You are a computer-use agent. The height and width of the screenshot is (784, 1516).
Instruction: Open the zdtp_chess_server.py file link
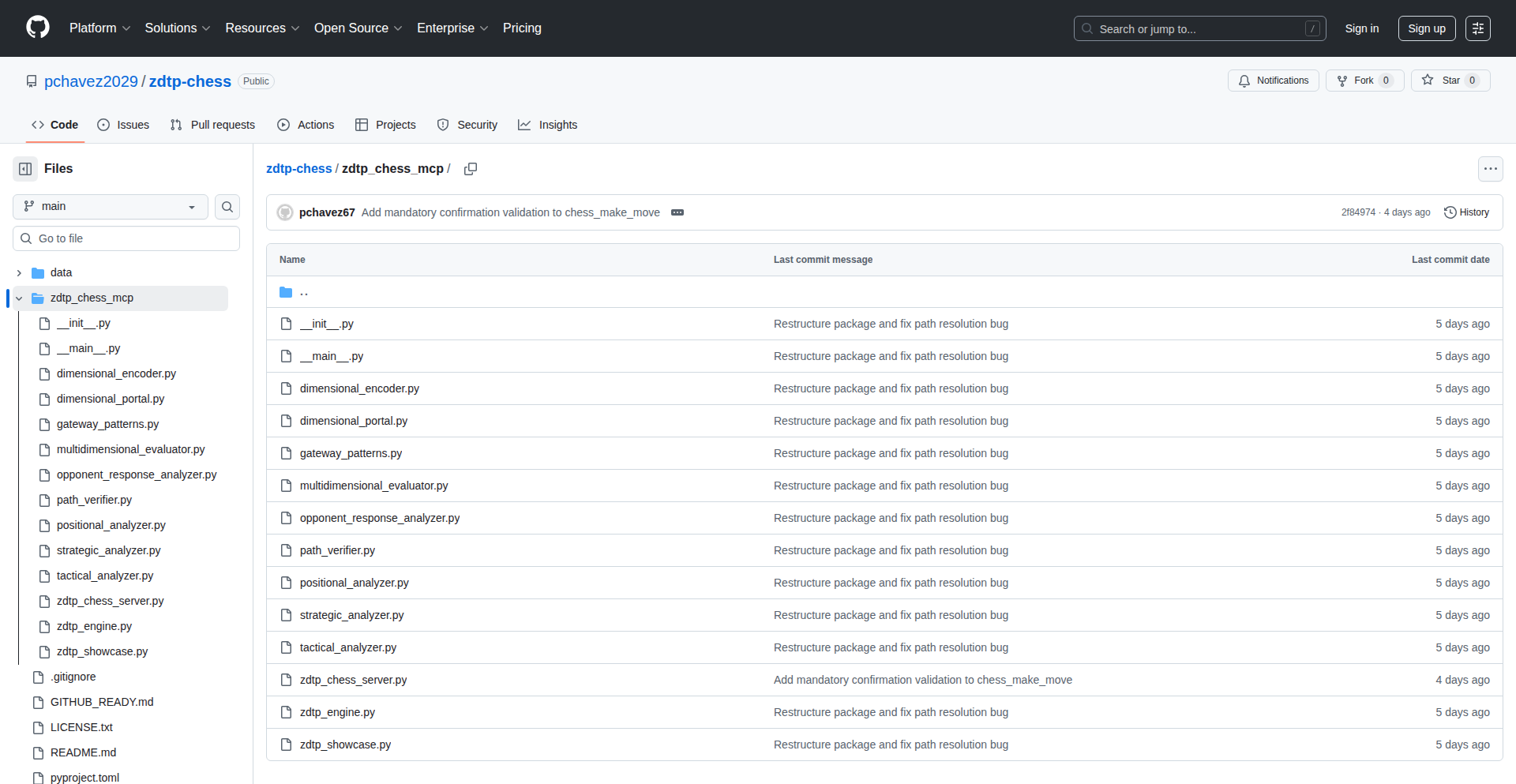353,680
